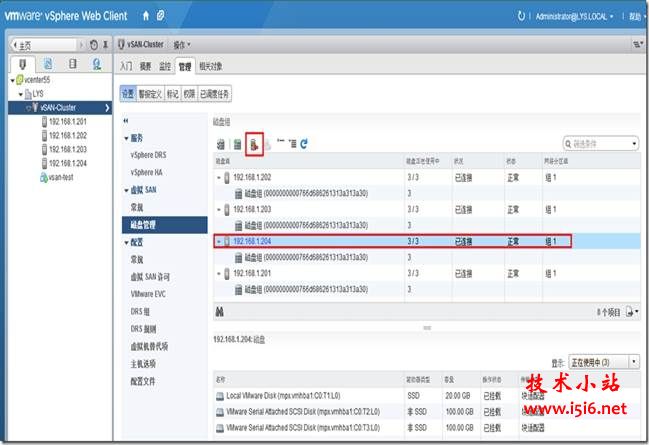Open the 操作 actions dropdown
Screen dimensions: 649x445
pyautogui.click(x=182, y=45)
